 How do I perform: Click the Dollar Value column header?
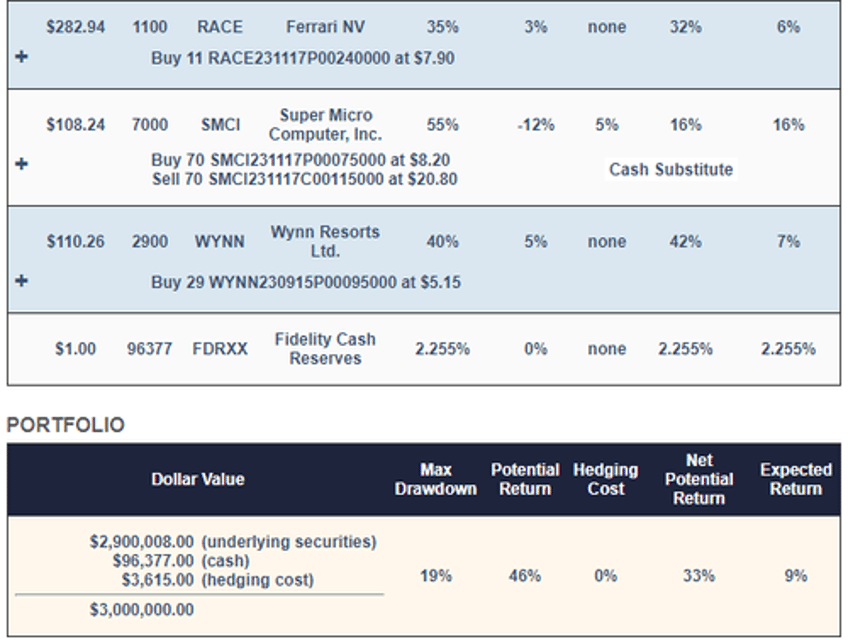[198, 479]
